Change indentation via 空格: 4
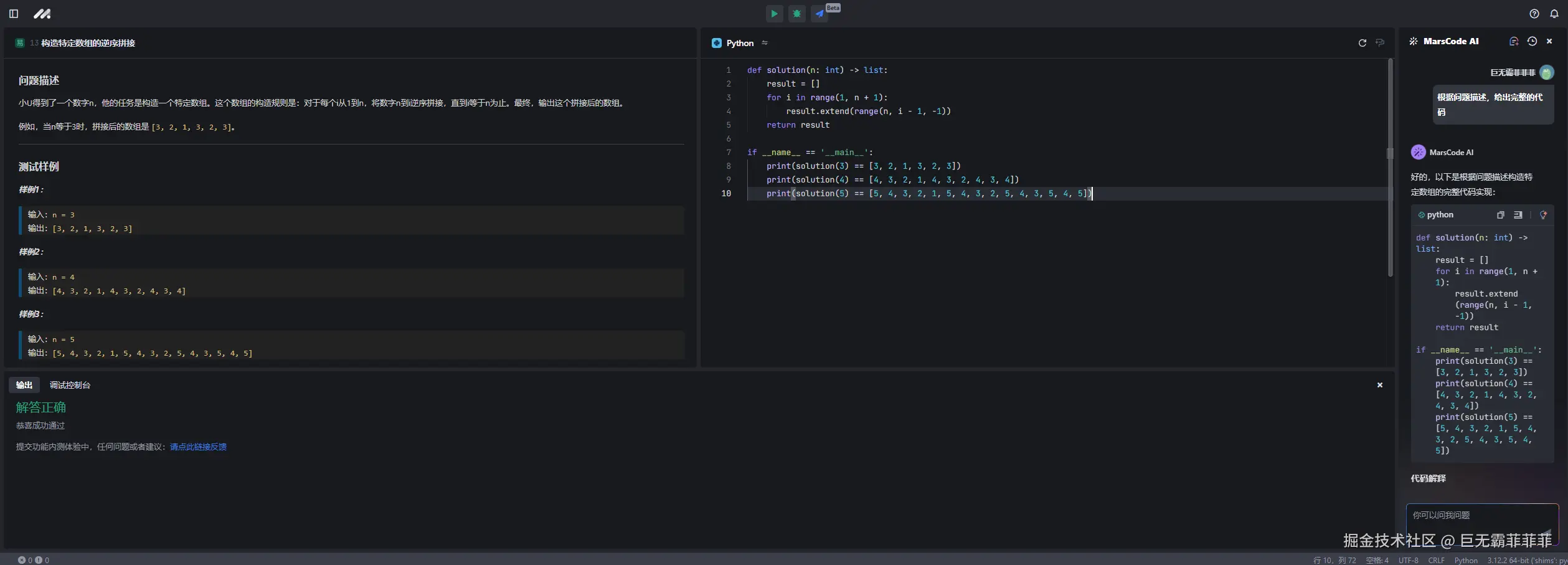The height and width of the screenshot is (565, 1568). 1377,560
